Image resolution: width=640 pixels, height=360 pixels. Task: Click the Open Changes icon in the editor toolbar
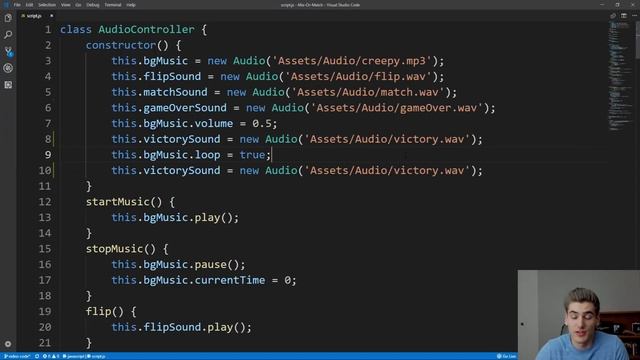(x=613, y=16)
